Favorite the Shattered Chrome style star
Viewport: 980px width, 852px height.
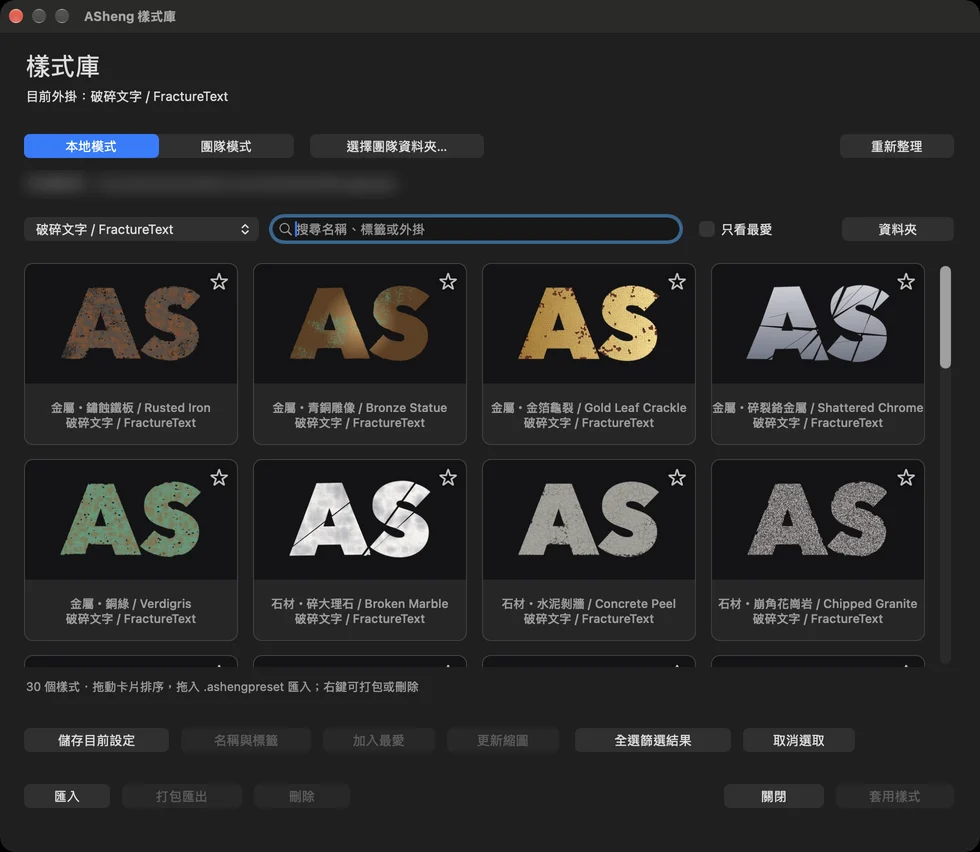coord(906,282)
